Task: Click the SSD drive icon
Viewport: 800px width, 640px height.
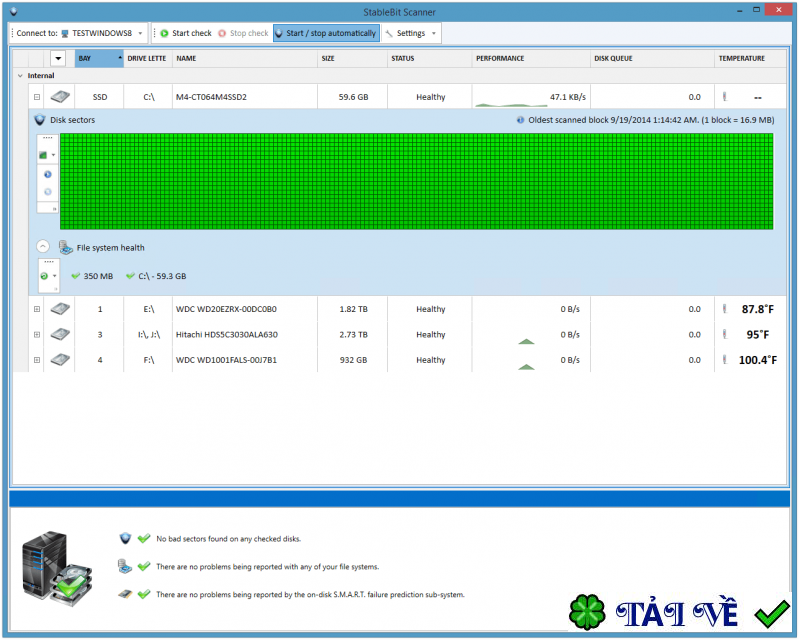Action: coord(62,97)
